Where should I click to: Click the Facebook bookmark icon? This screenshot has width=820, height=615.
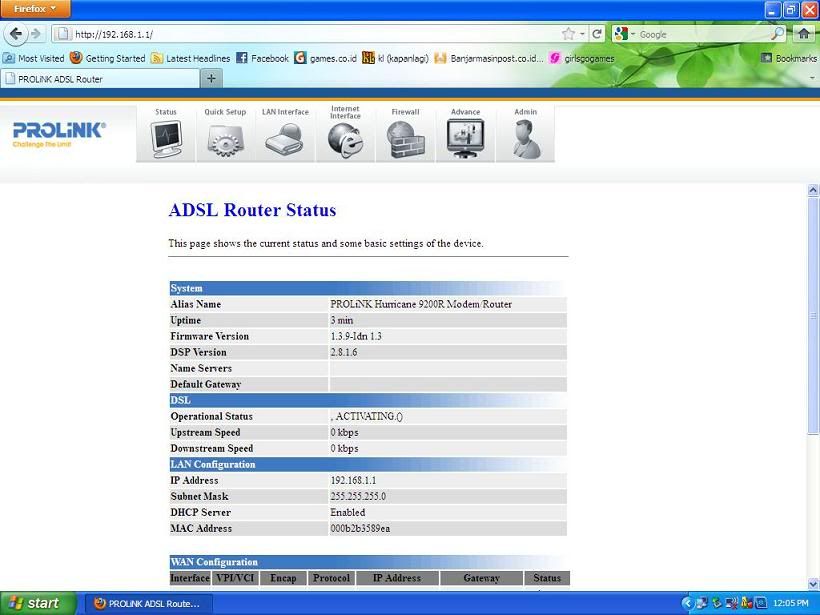pyautogui.click(x=242, y=58)
